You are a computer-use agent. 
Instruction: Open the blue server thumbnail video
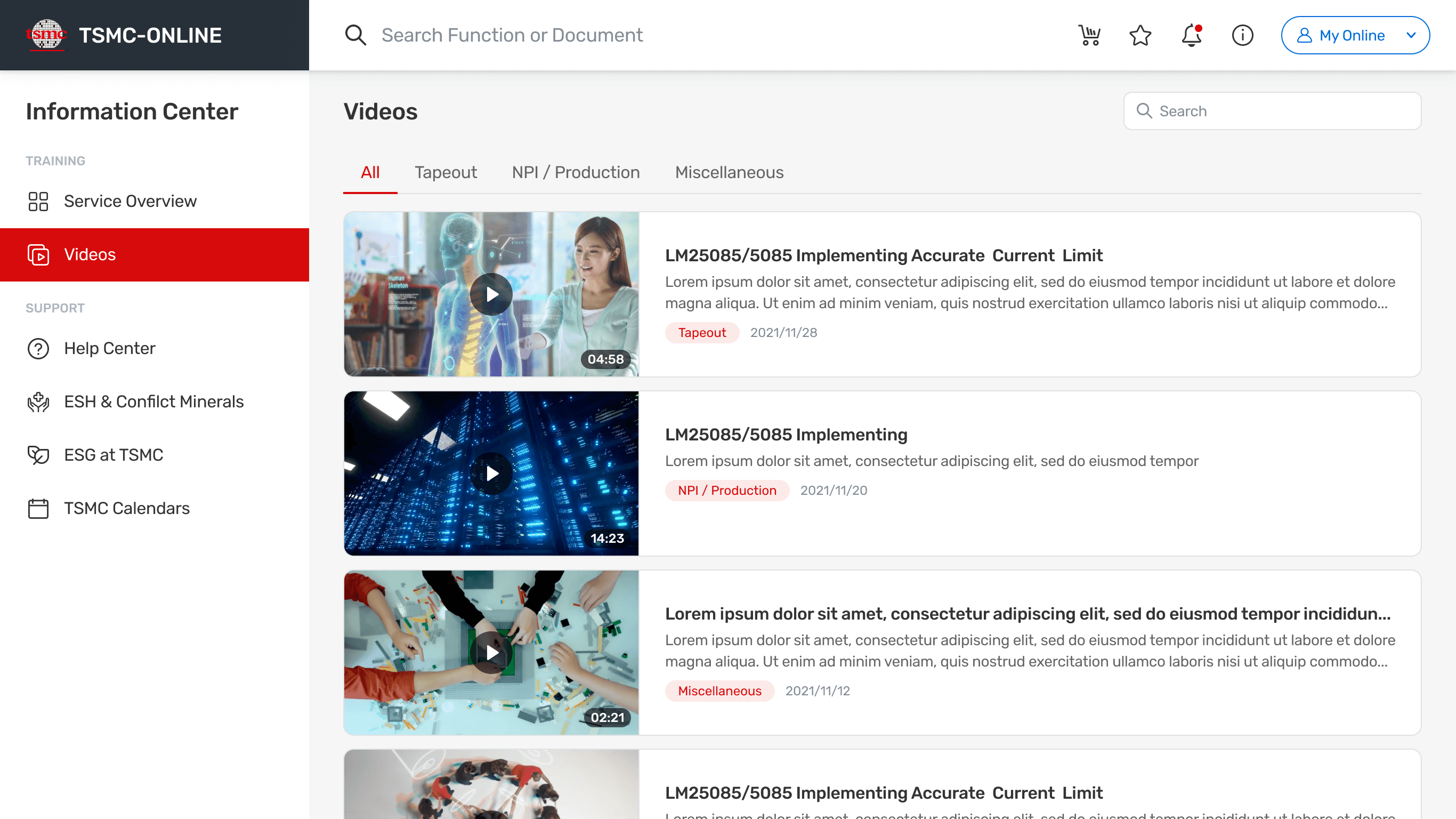(491, 473)
